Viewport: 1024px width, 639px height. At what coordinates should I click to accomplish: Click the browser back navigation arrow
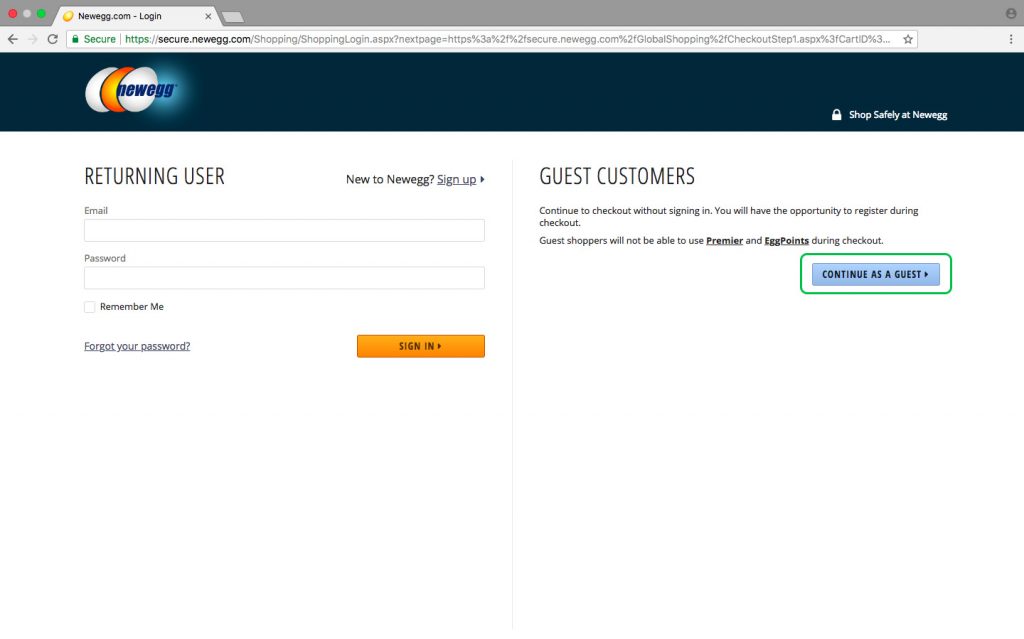tap(11, 38)
